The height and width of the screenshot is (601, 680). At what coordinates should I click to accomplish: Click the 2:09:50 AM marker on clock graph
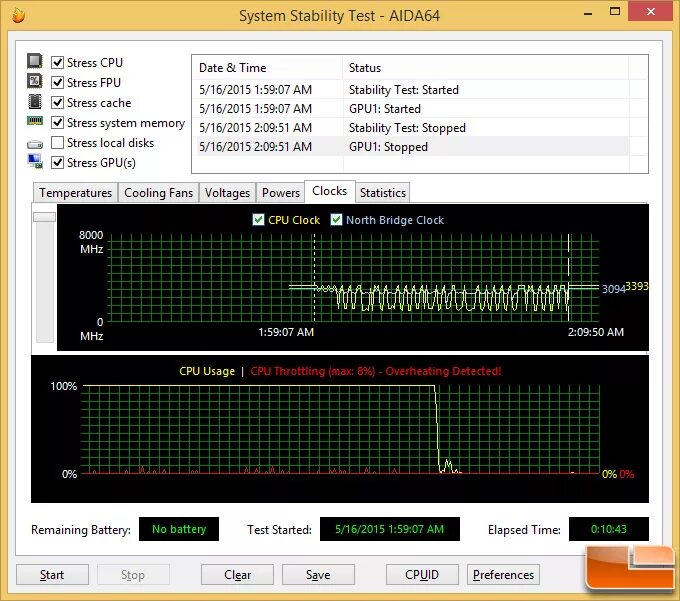(596, 332)
